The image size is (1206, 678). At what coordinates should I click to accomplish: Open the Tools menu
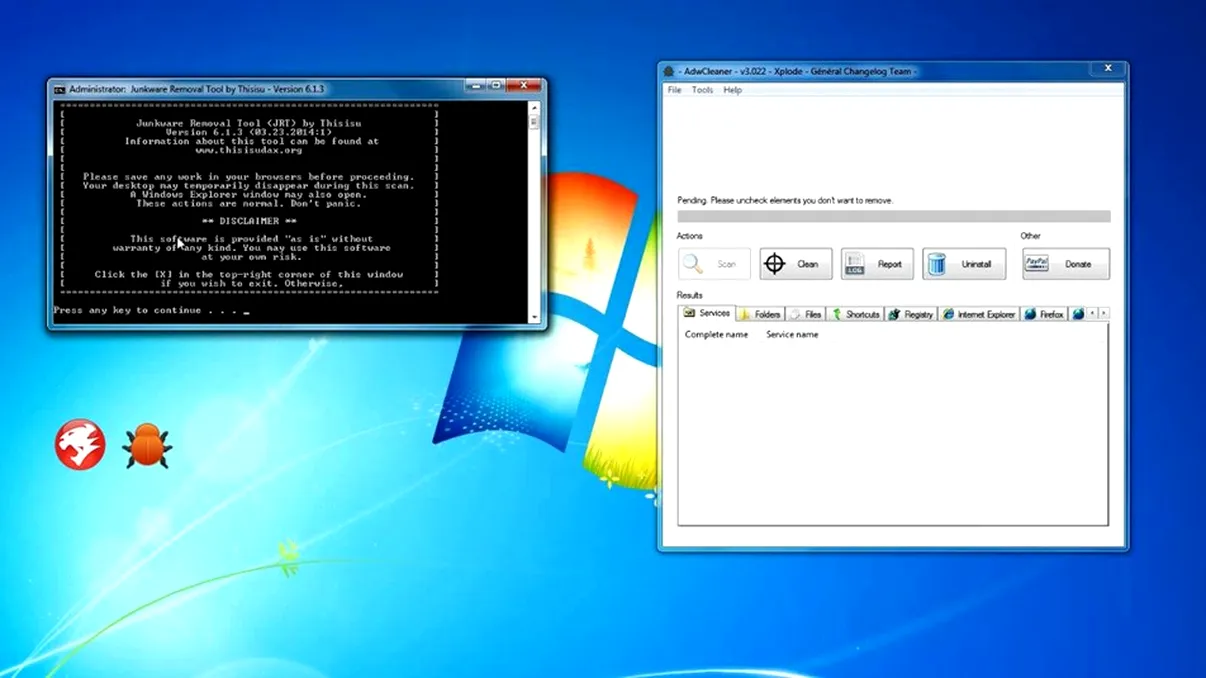702,89
